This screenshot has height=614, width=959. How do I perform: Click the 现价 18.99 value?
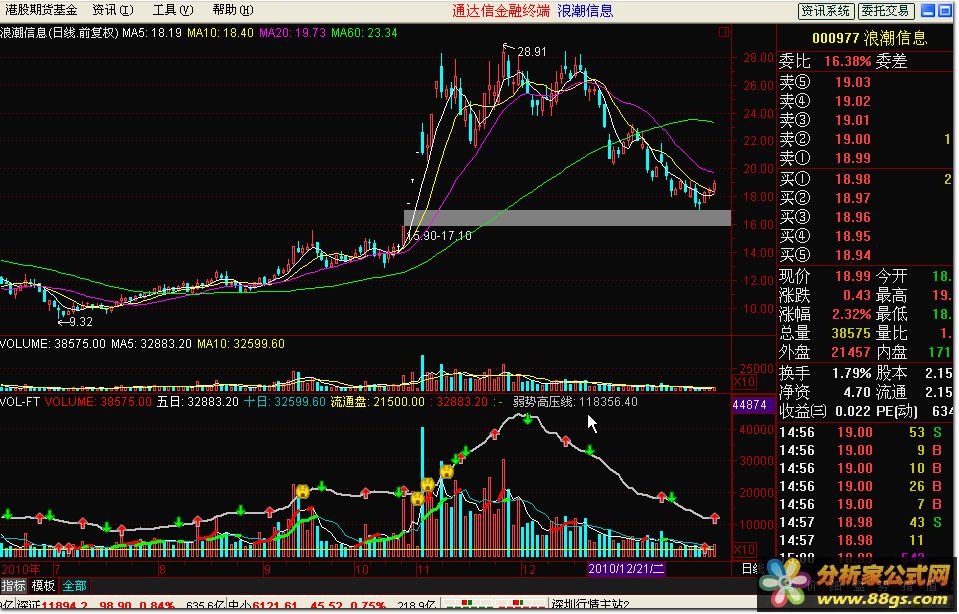click(853, 276)
